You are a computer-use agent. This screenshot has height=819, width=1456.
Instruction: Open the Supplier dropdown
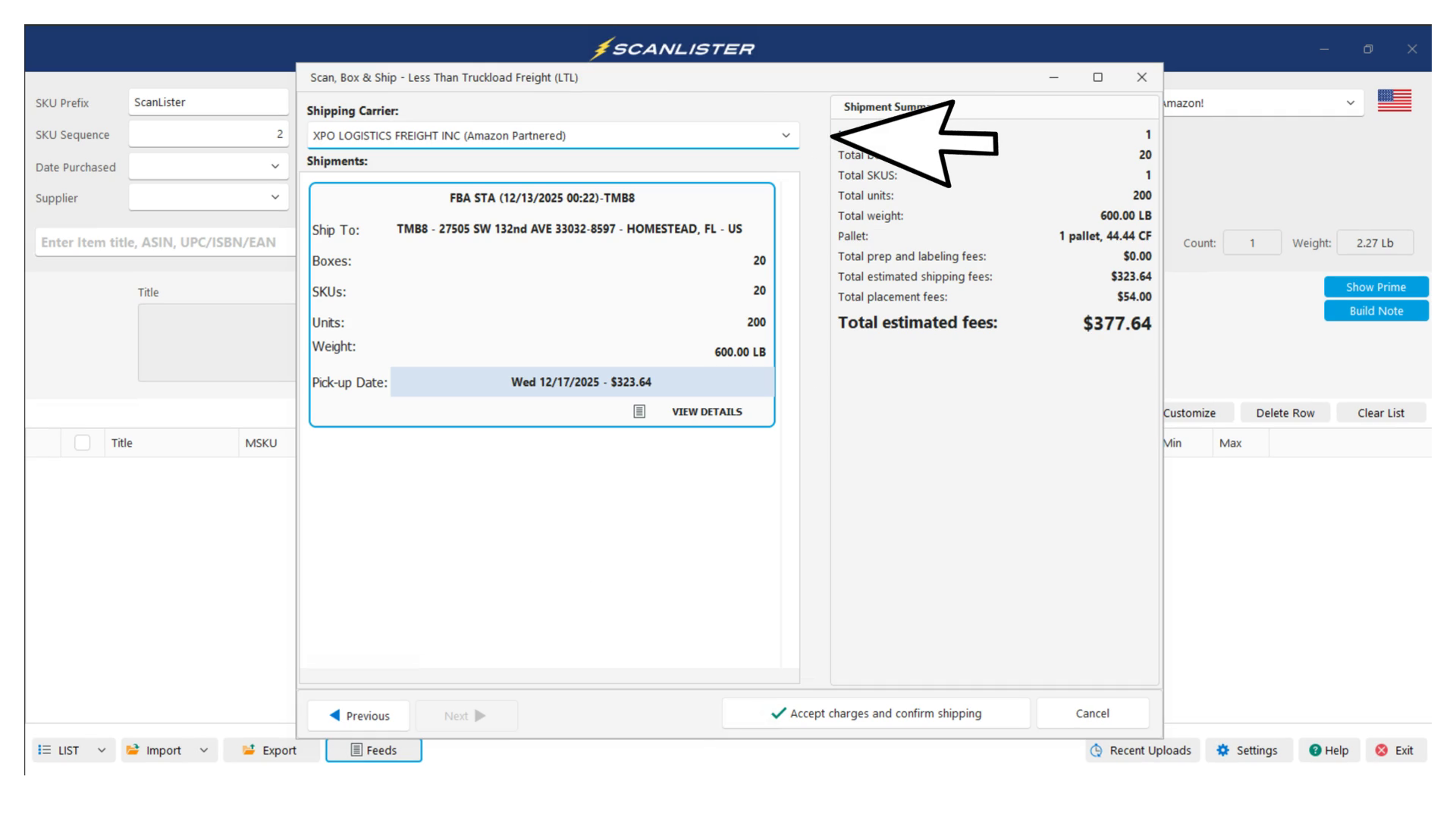click(275, 198)
